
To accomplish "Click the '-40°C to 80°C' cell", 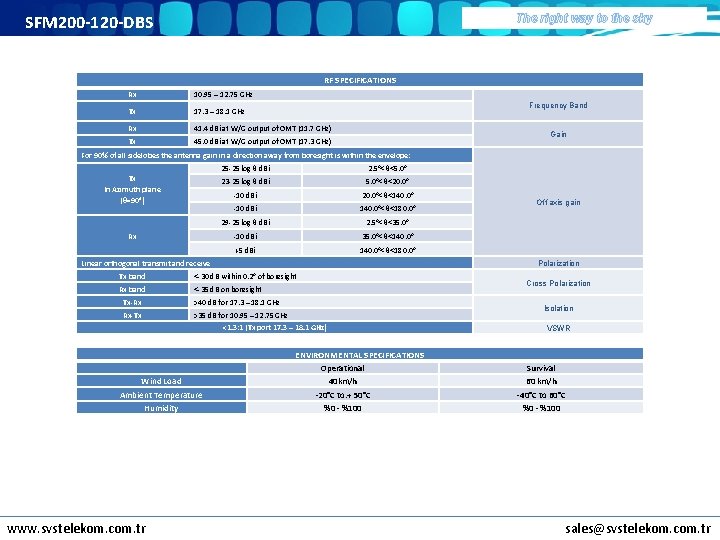I will (x=541, y=394).
